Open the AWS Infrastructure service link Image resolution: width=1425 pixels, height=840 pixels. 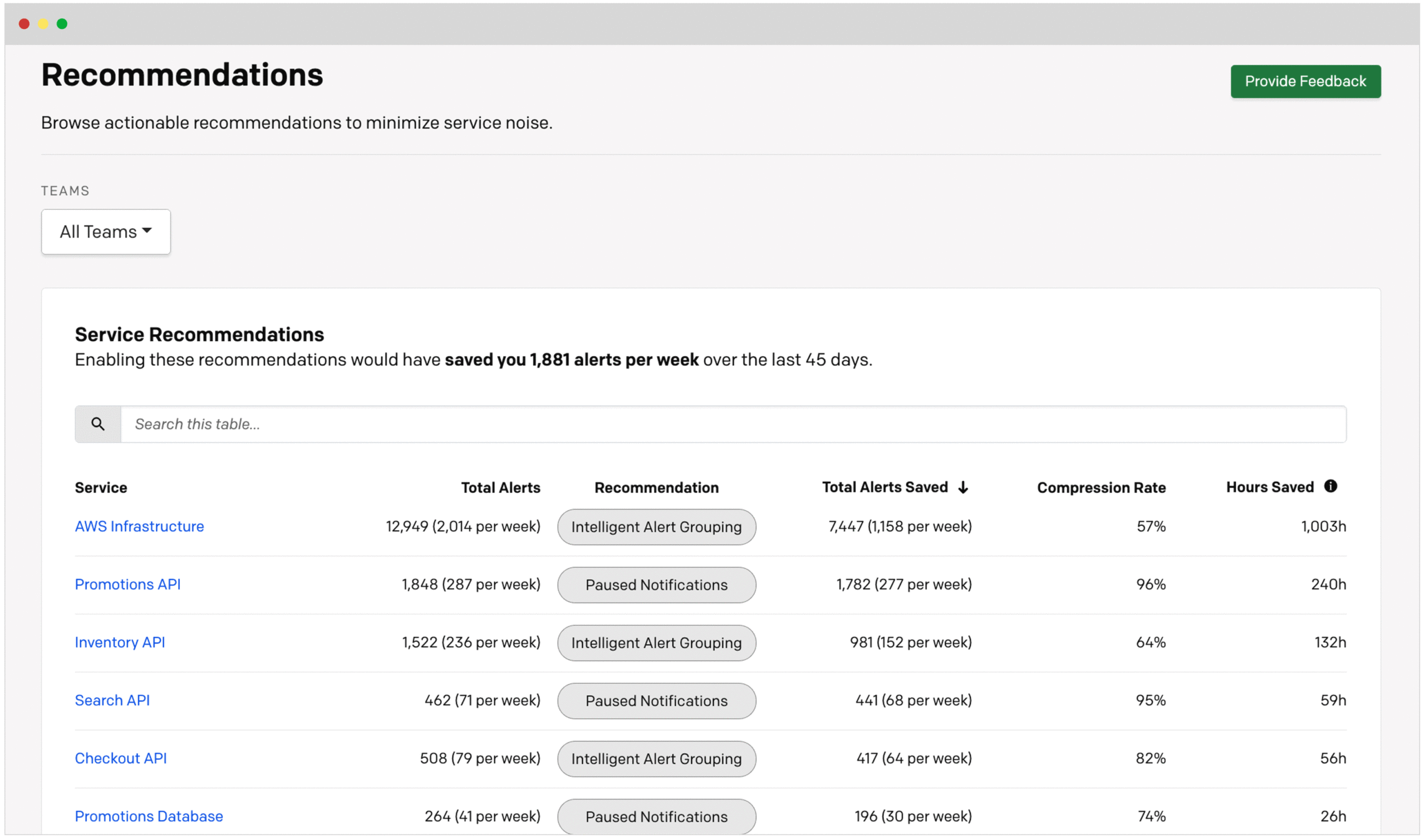click(139, 527)
